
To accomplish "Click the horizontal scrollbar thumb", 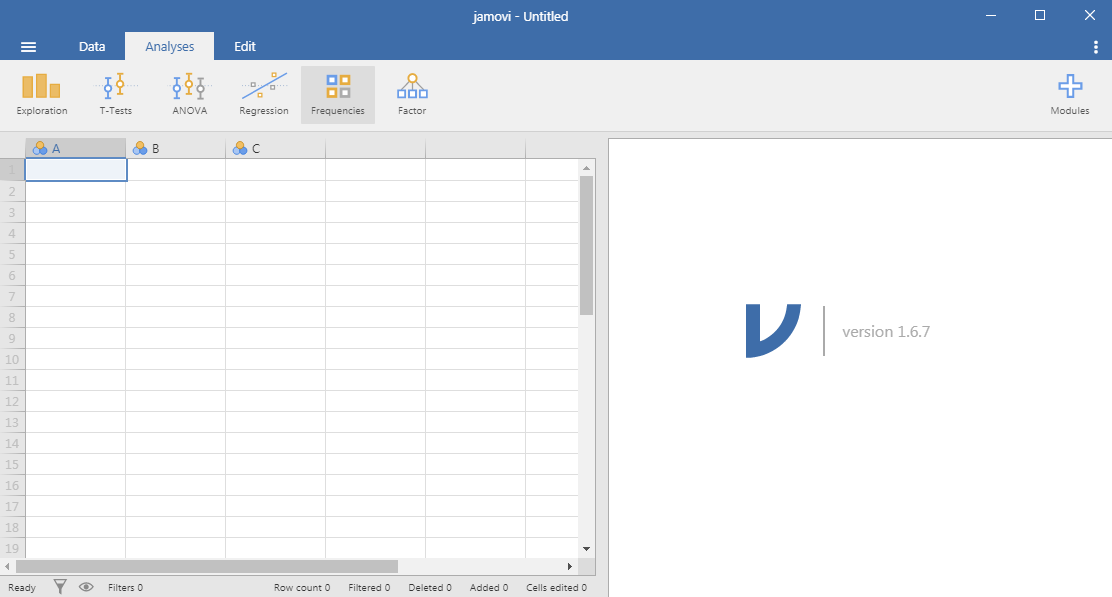I will 206,567.
